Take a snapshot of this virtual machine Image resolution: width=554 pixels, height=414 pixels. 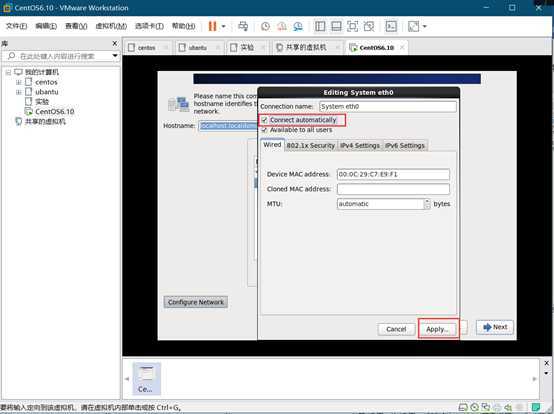(265, 26)
